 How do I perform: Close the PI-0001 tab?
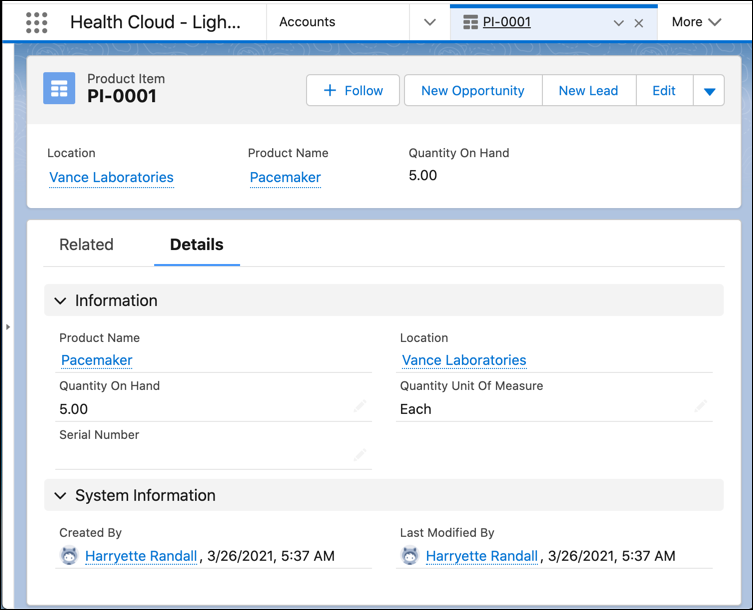point(639,23)
